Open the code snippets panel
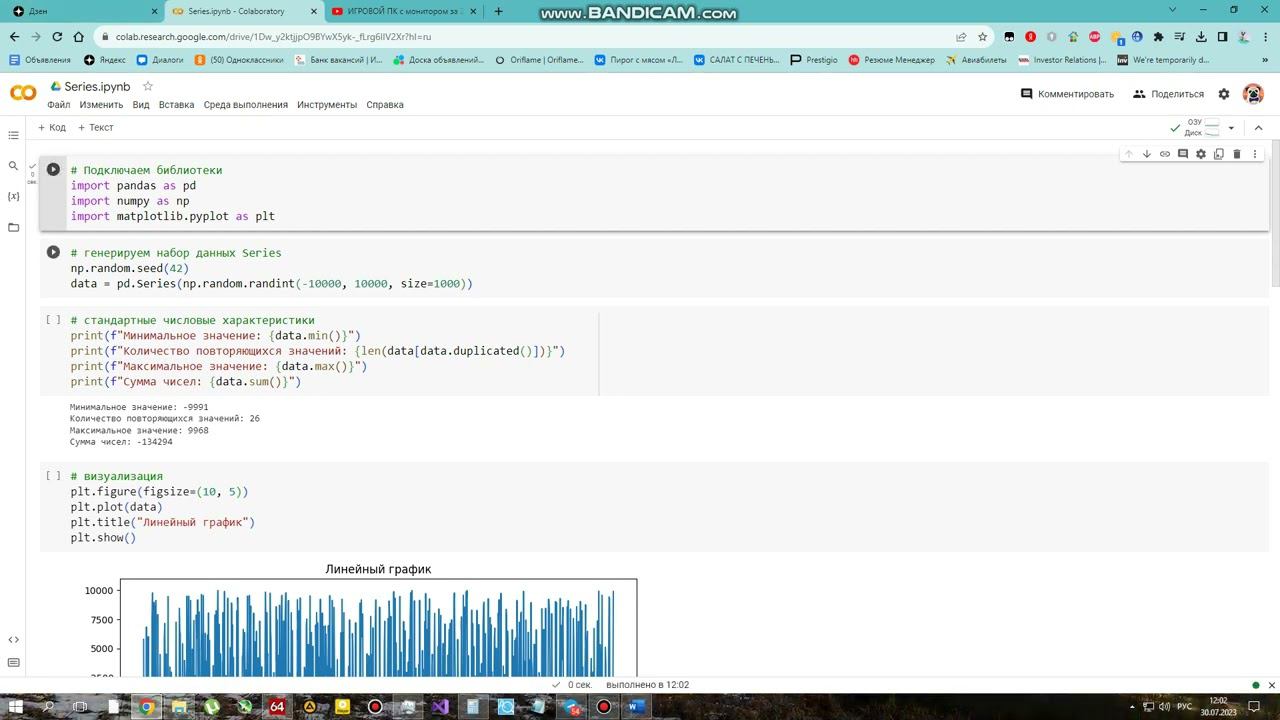 (x=13, y=640)
